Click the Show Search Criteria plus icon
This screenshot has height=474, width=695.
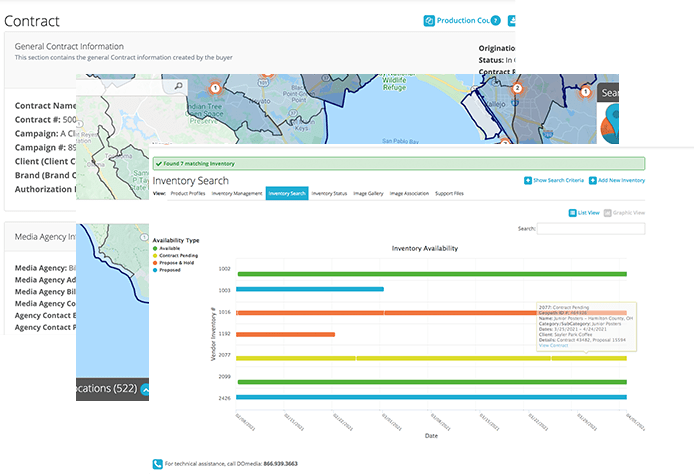[527, 180]
